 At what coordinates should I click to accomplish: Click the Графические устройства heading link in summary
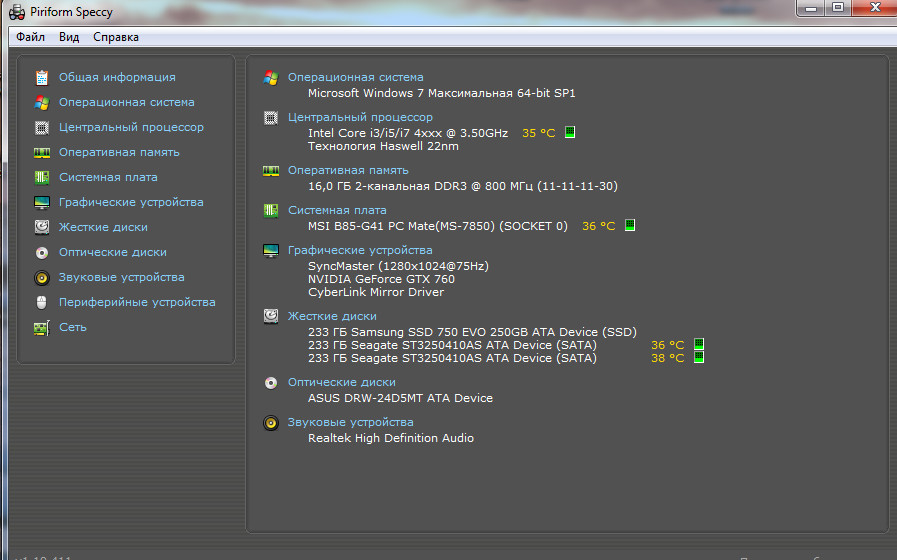[x=360, y=251]
